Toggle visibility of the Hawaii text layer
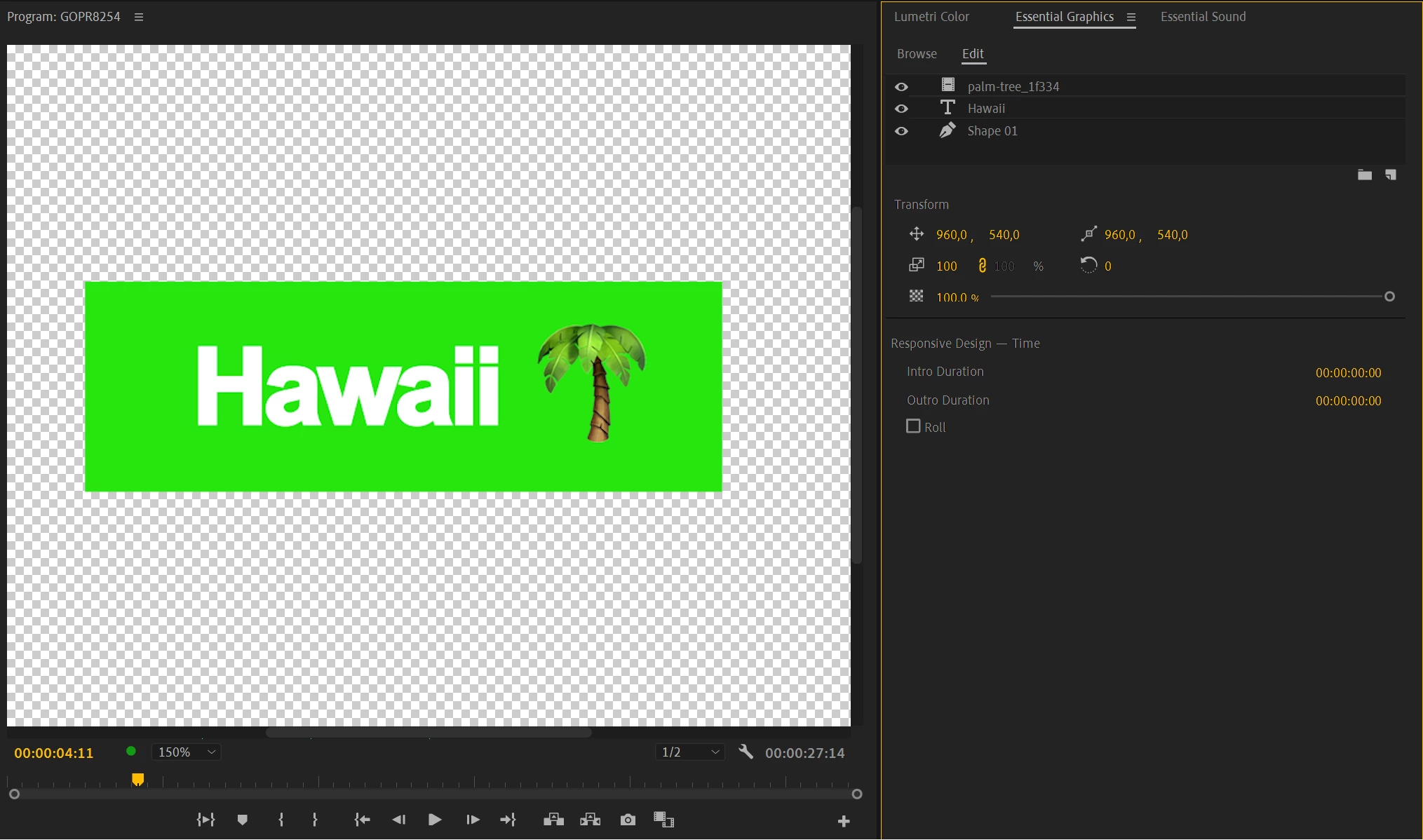1423x840 pixels. coord(901,109)
